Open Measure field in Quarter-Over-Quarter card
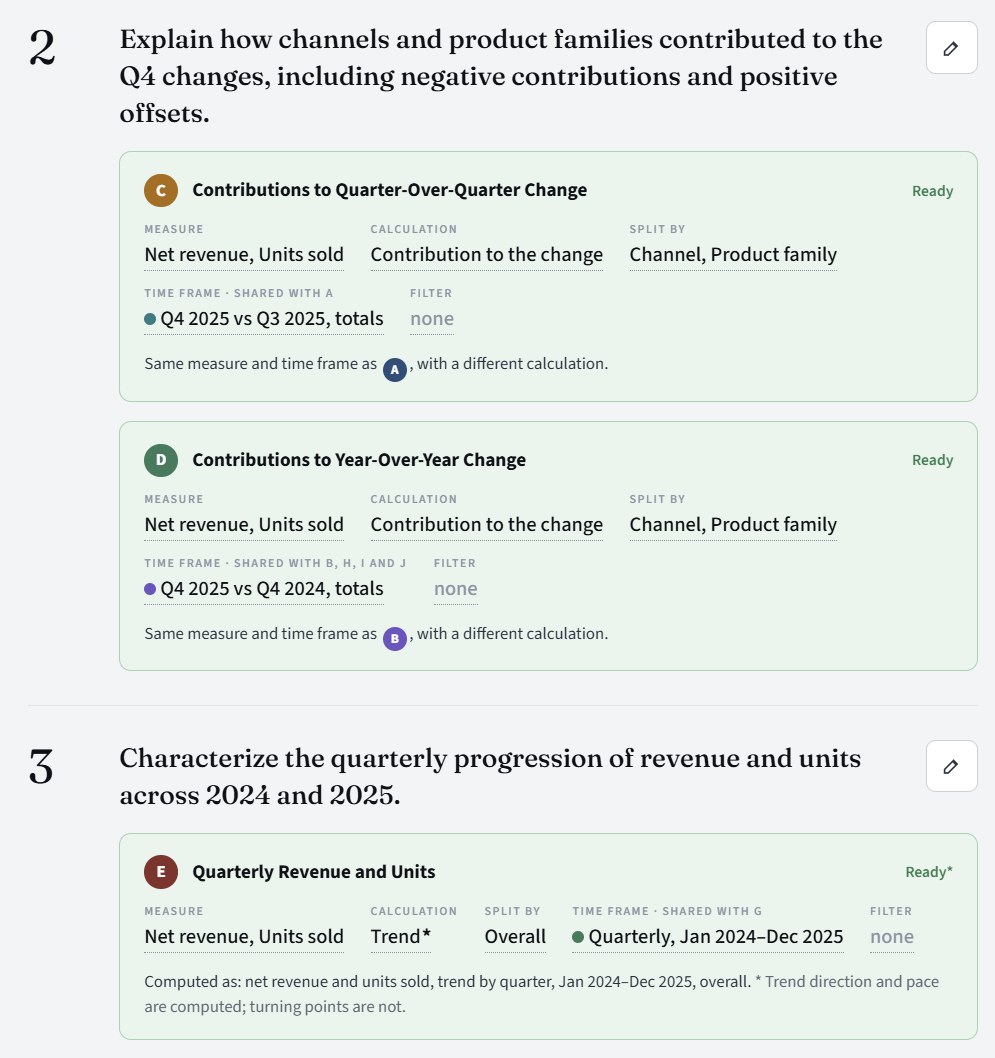 tap(244, 255)
